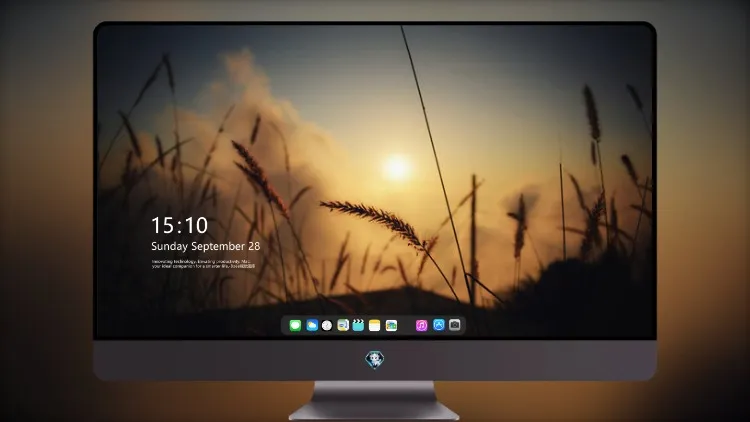Open the green Messages app in dock
The height and width of the screenshot is (422, 750).
coord(295,325)
